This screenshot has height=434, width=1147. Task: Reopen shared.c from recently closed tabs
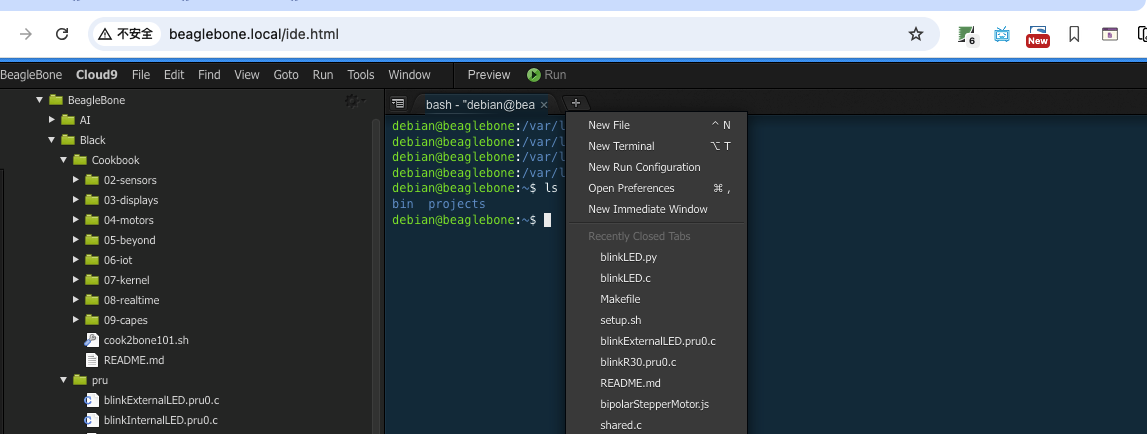(656, 425)
